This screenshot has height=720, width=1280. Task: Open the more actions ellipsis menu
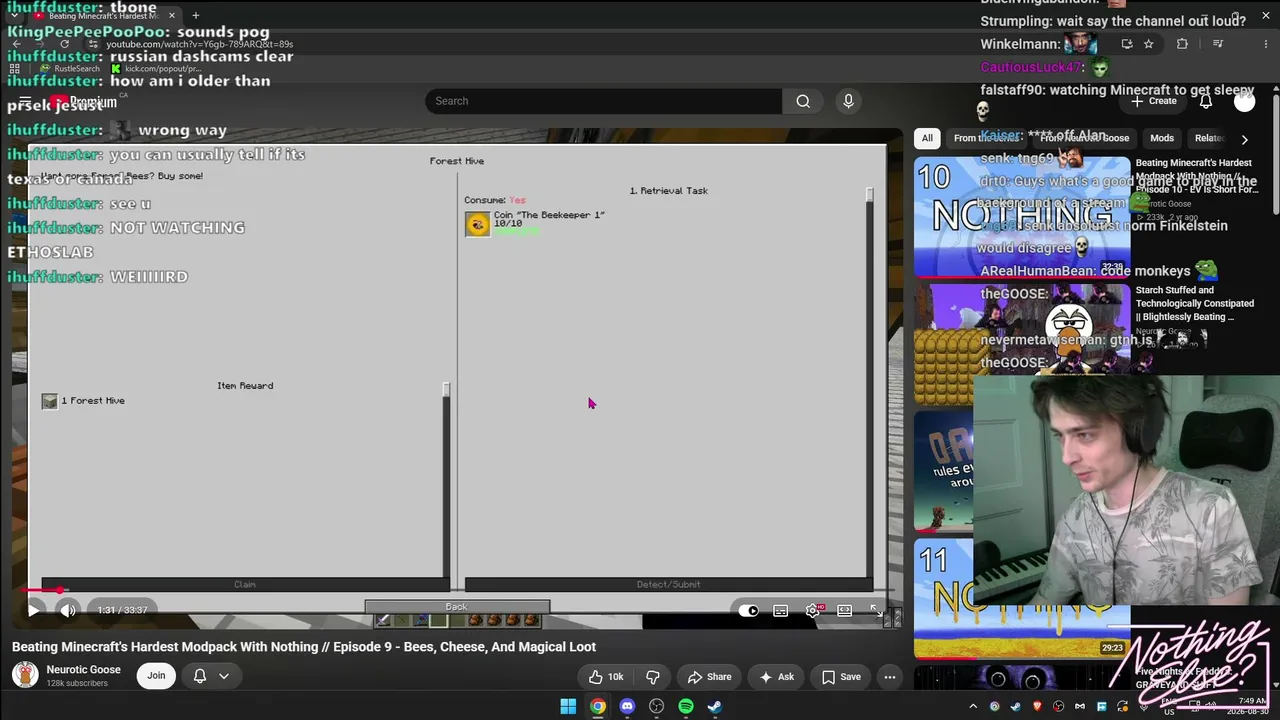(x=889, y=677)
